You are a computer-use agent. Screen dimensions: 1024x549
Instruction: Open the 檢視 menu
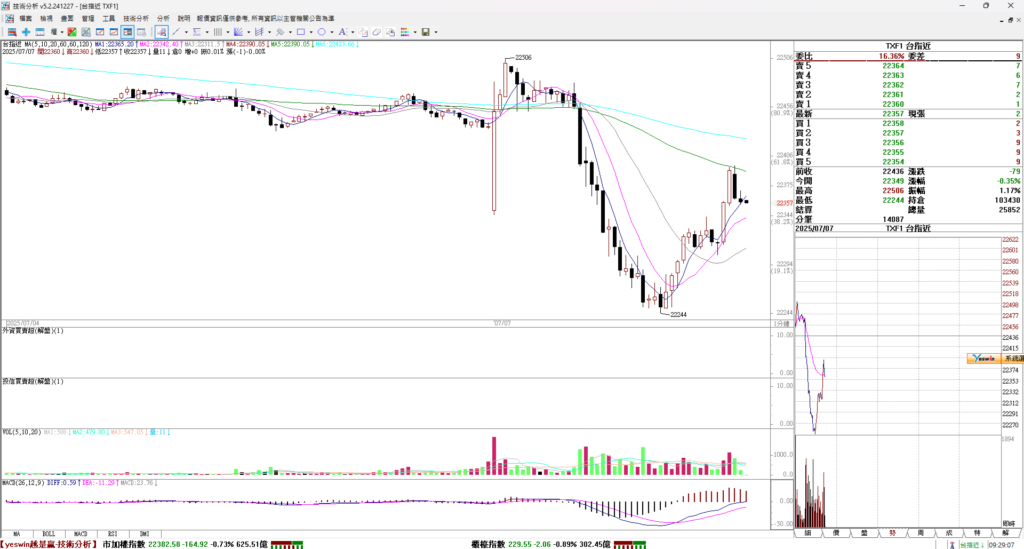[46, 18]
